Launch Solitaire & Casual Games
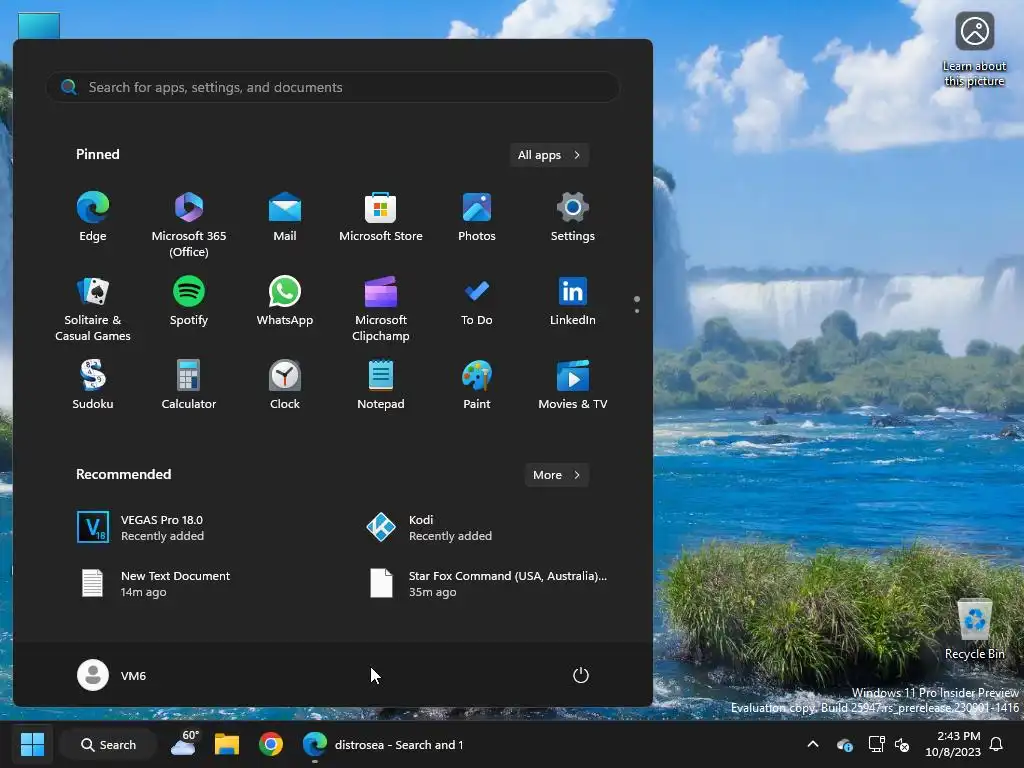The width and height of the screenshot is (1024, 768). [93, 308]
